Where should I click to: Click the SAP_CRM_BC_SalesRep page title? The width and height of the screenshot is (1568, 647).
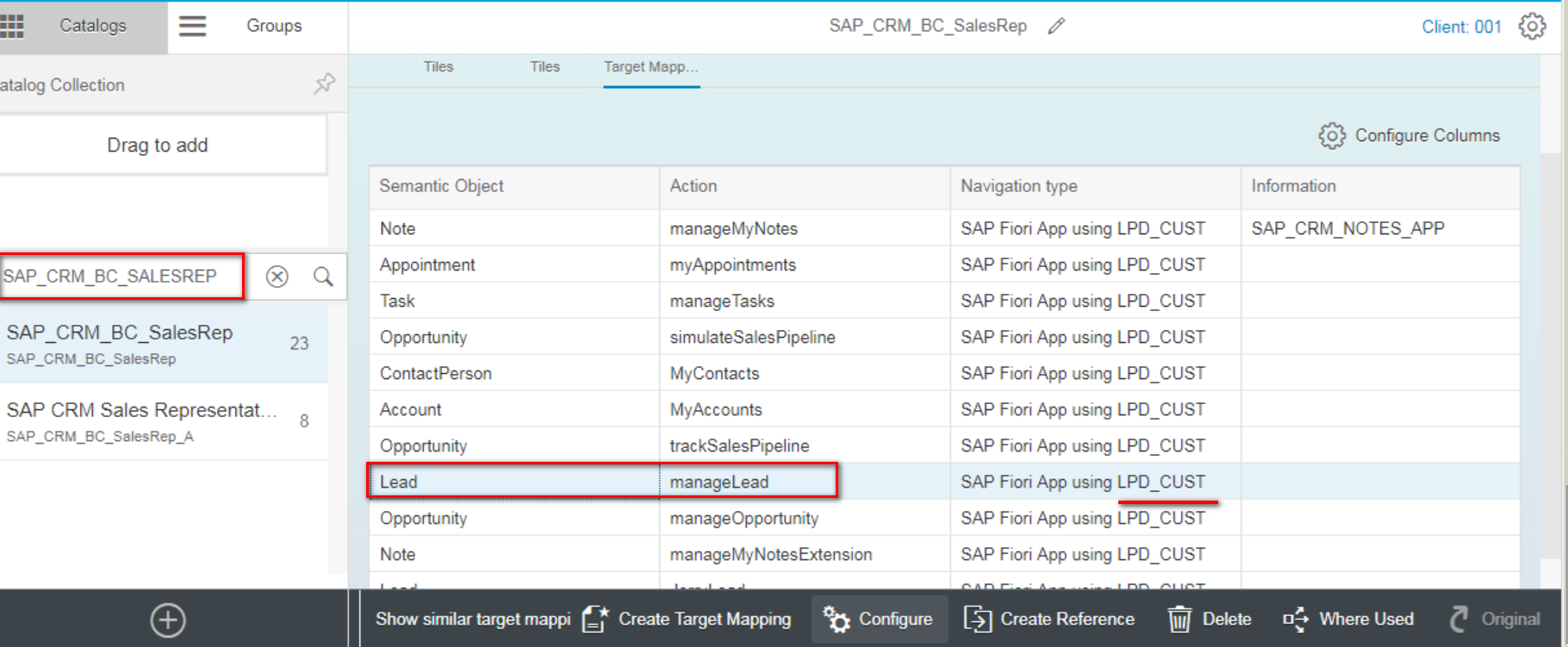pyautogui.click(x=928, y=26)
